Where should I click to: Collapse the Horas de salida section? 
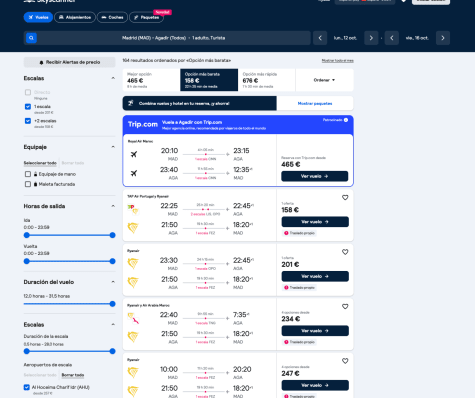113,206
